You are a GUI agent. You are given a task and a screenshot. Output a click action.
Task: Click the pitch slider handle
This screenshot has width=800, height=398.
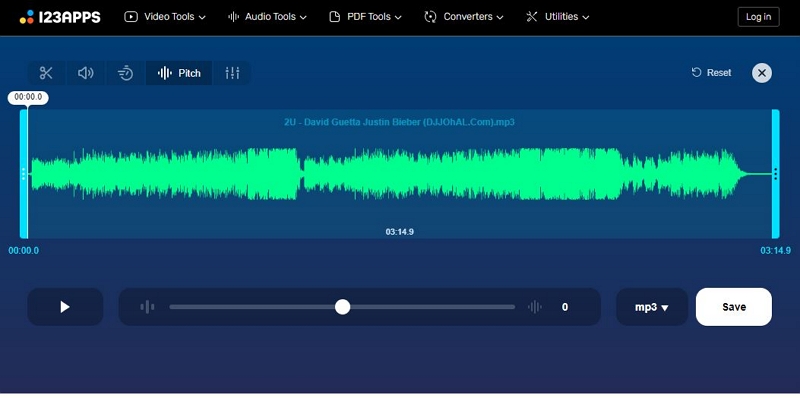342,307
